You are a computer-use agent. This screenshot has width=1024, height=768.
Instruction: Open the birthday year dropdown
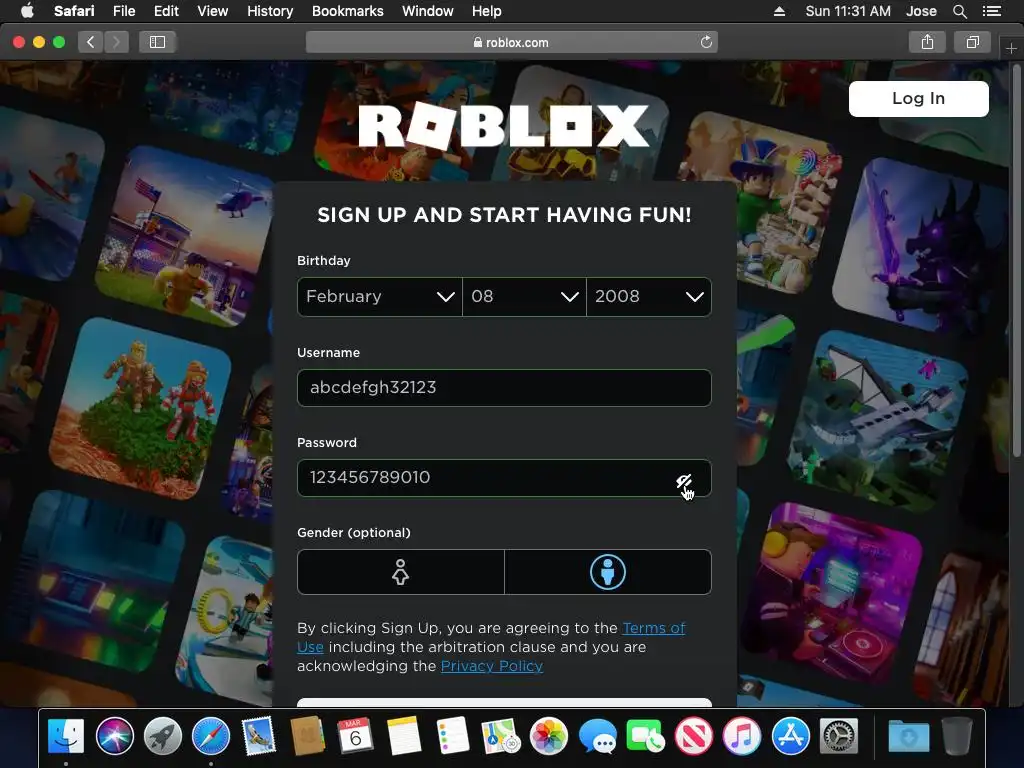[x=649, y=296]
